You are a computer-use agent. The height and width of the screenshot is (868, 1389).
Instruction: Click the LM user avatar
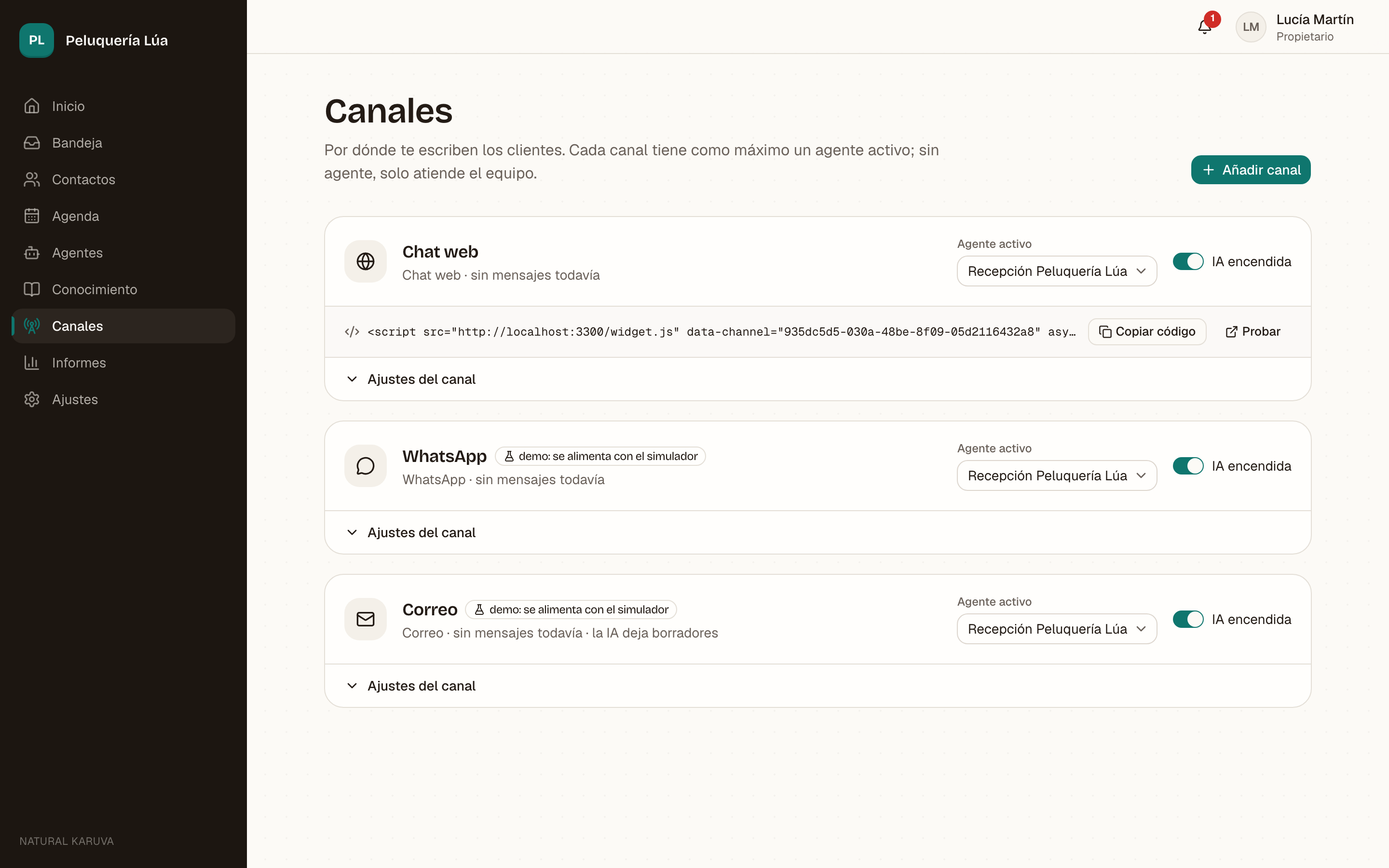[1251, 27]
